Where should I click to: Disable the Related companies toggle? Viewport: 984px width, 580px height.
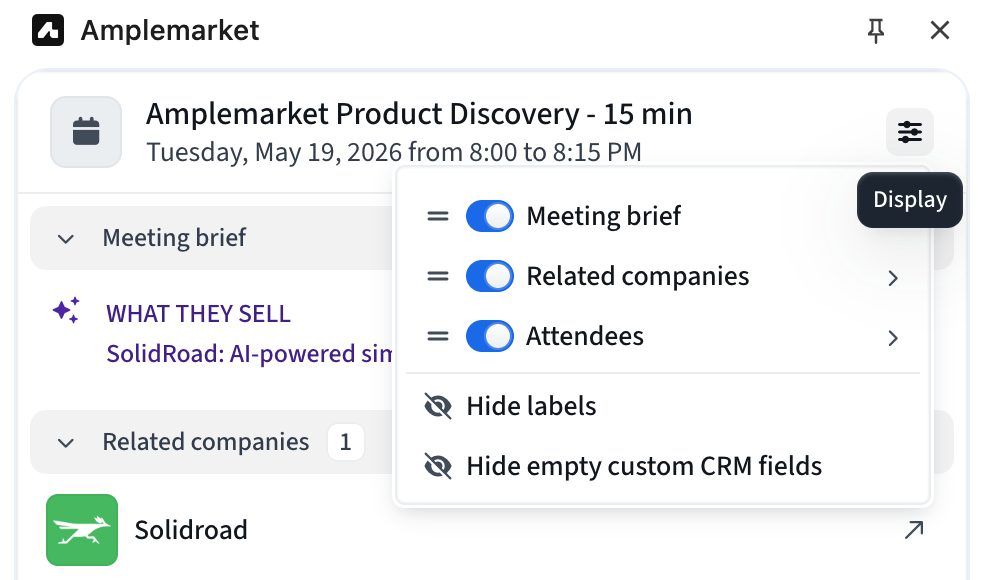(x=489, y=276)
